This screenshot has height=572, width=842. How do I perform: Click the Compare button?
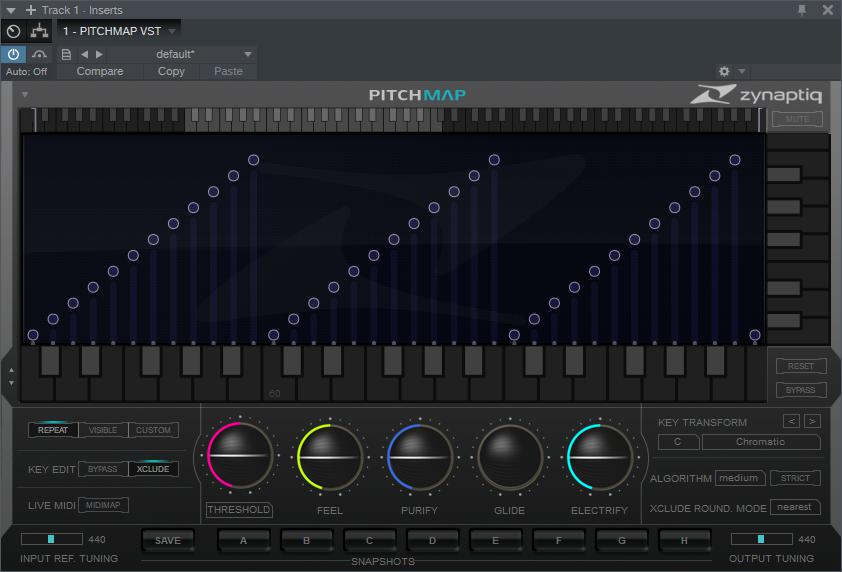[x=100, y=71]
